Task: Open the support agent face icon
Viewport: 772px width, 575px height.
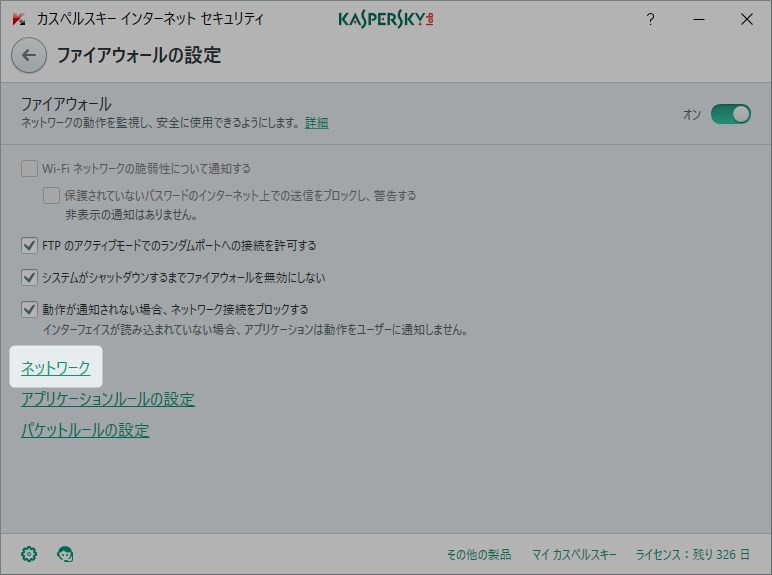Action: tap(65, 554)
